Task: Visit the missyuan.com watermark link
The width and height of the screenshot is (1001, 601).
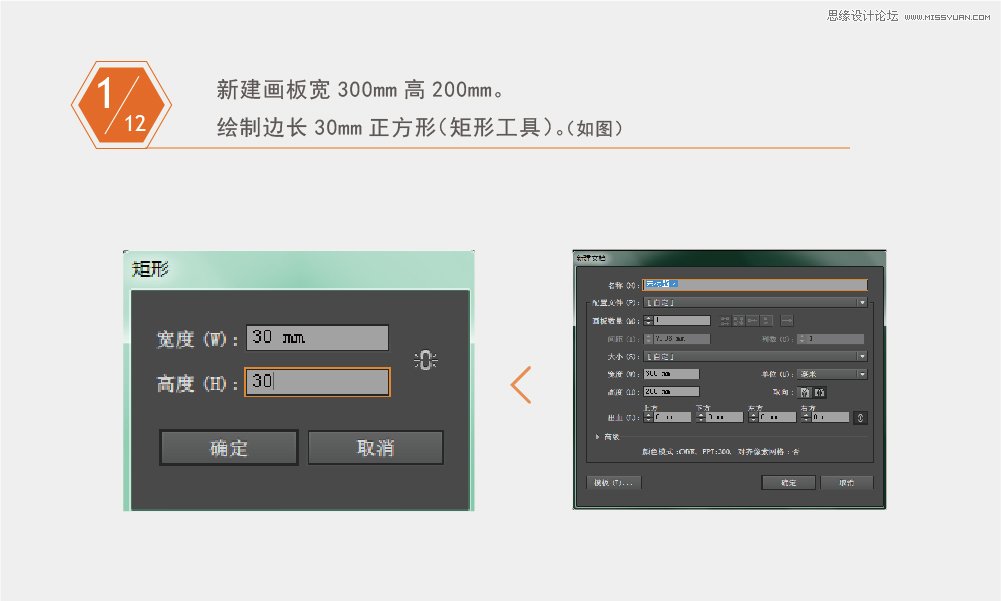Action: [950, 15]
